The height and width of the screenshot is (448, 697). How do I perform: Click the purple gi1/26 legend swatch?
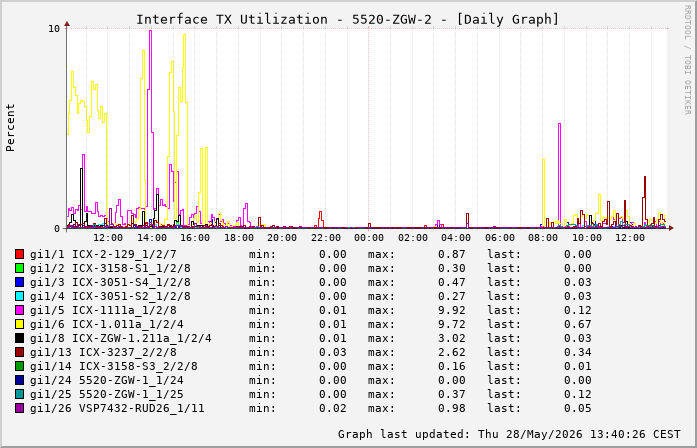coord(19,408)
